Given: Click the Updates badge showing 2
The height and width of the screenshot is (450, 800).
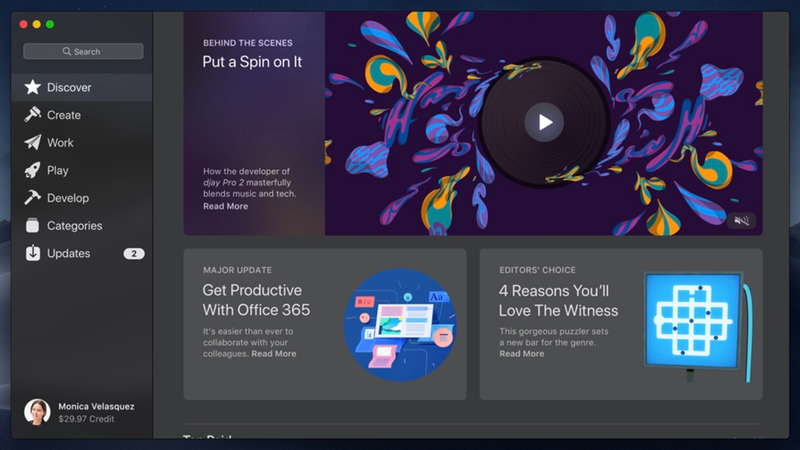Looking at the screenshot, I should [134, 254].
